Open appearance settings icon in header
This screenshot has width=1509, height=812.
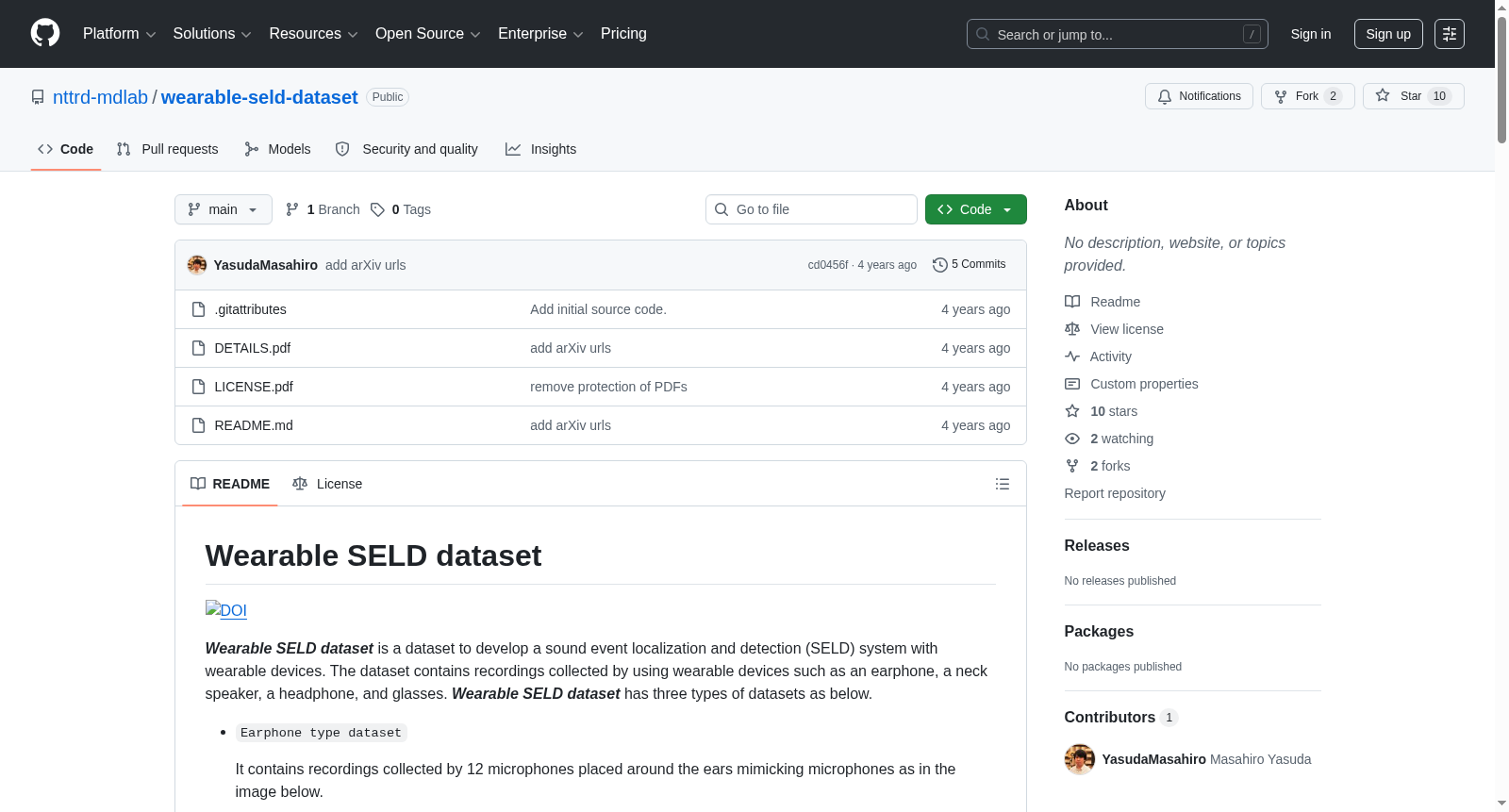[x=1450, y=34]
